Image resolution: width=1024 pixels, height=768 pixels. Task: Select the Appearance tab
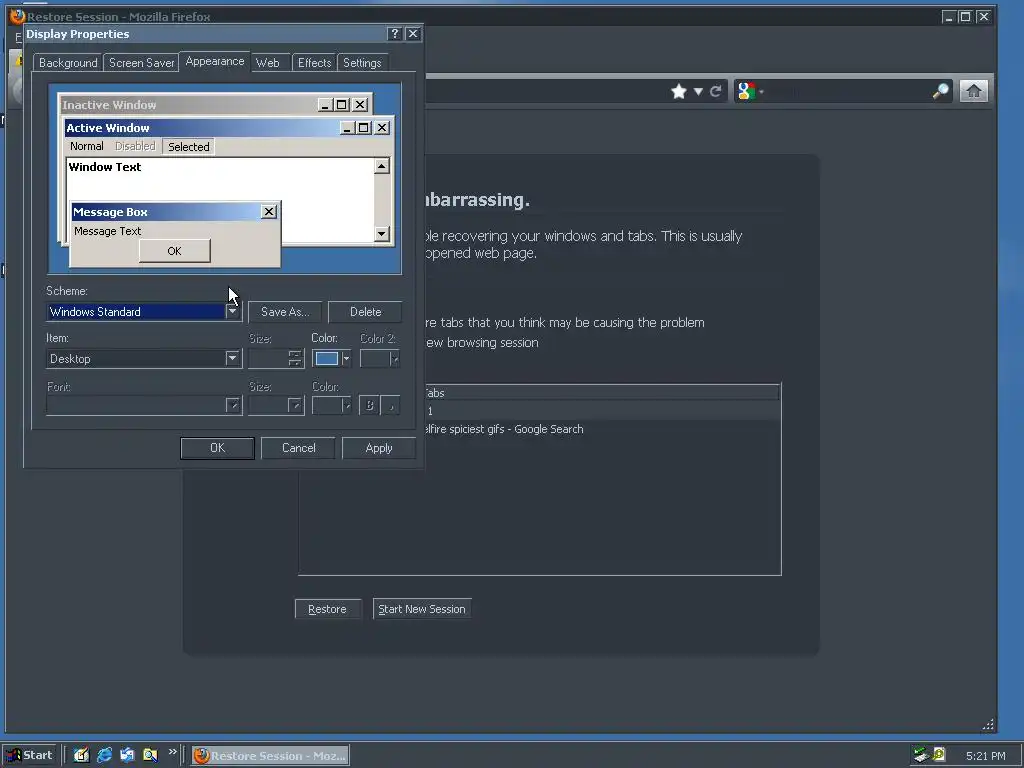[x=214, y=61]
